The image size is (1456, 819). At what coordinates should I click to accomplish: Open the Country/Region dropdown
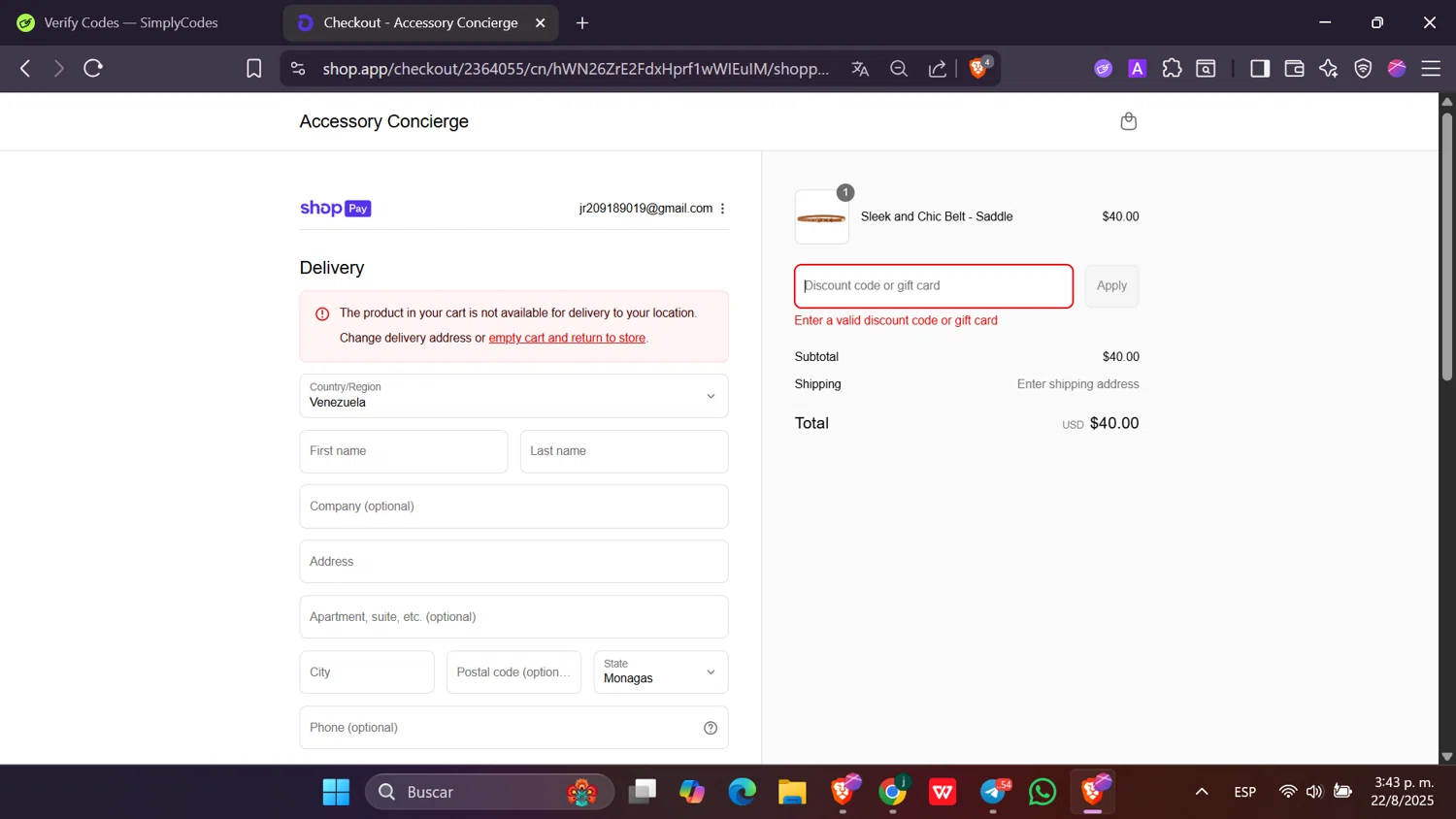coord(513,396)
